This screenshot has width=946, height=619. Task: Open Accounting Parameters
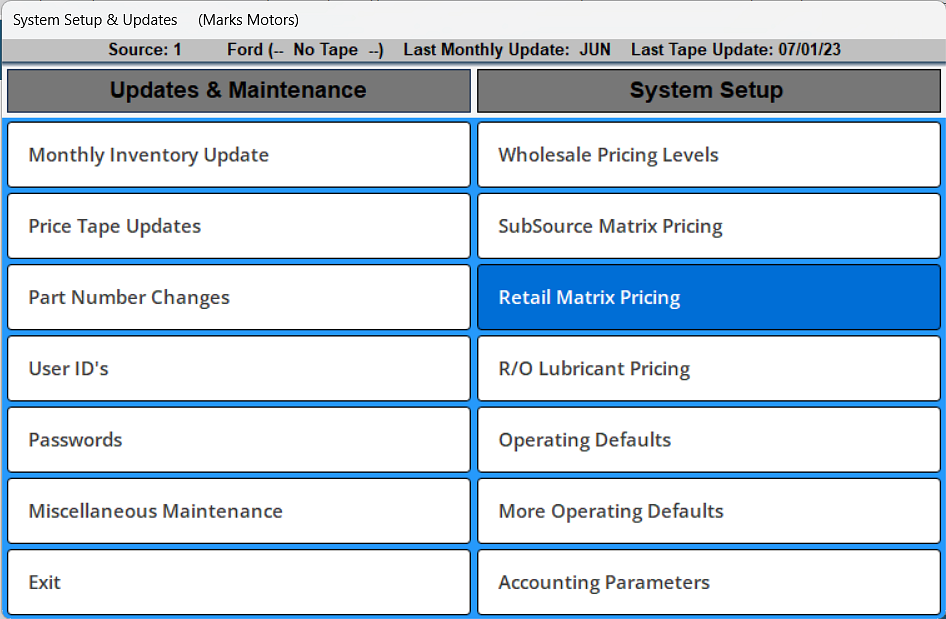[x=708, y=581]
